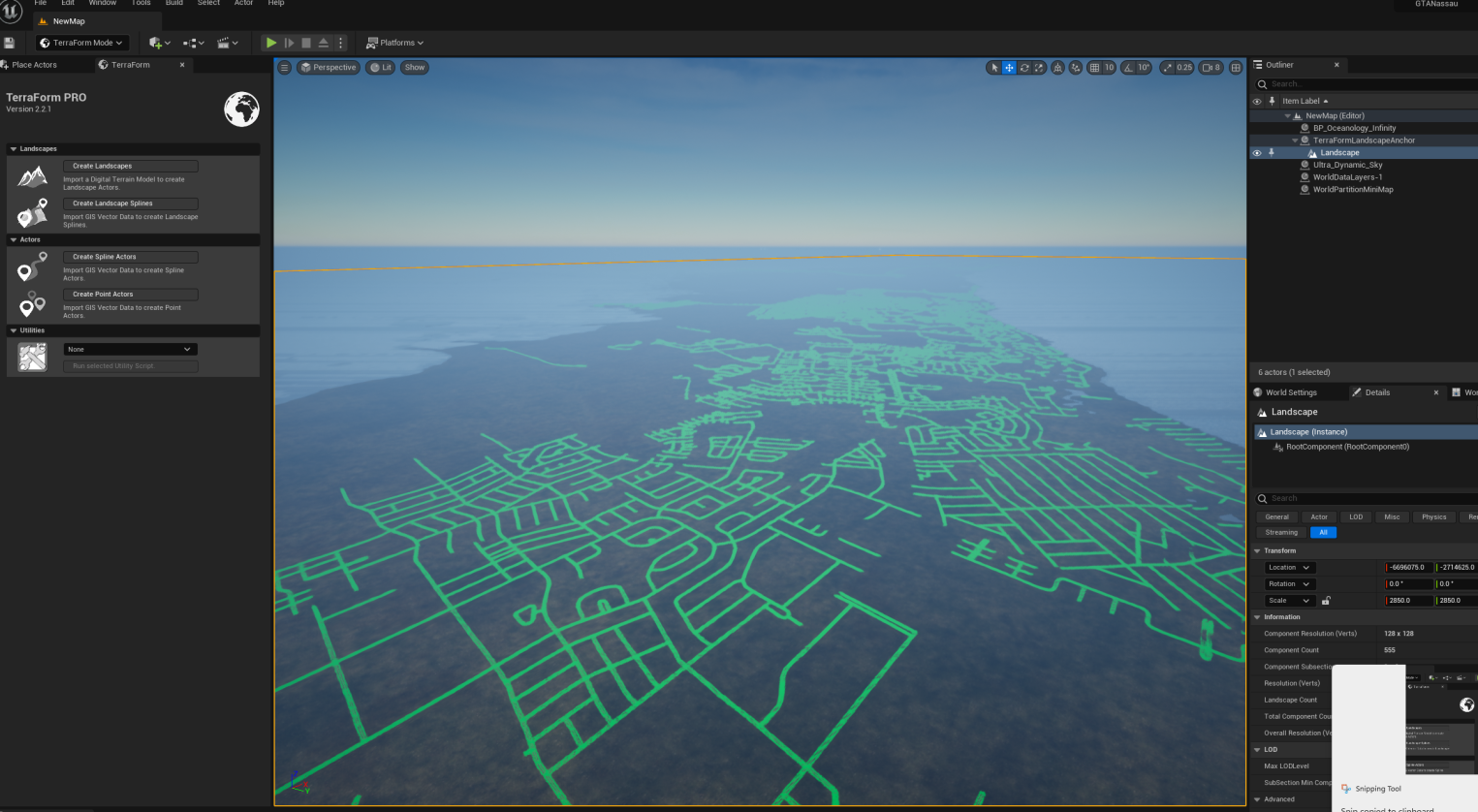Open the TerraForm Mode selector dropdown
1478x812 pixels.
82,43
